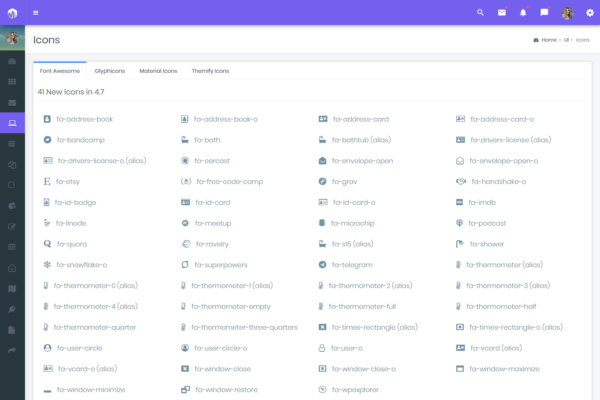Select the fa-address-card-o label text
This screenshot has height=400, width=600.
tap(502, 119)
